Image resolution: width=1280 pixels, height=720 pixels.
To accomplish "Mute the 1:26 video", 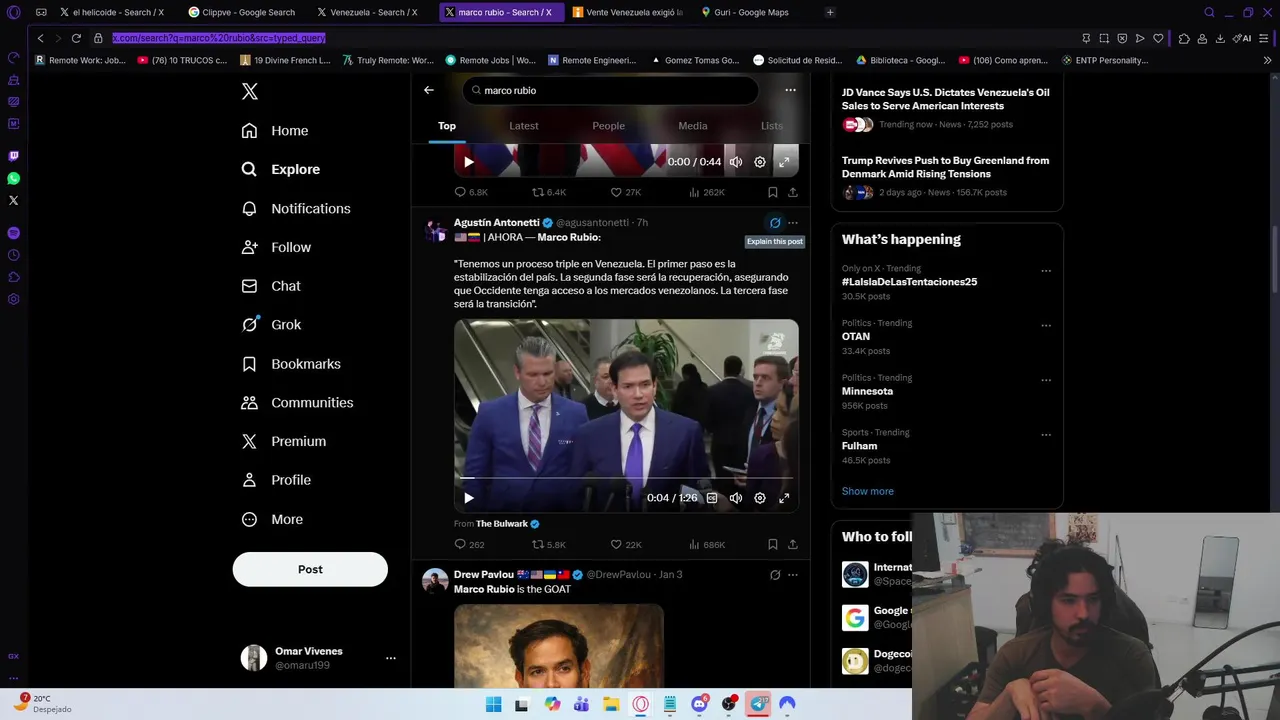I will click(x=736, y=498).
